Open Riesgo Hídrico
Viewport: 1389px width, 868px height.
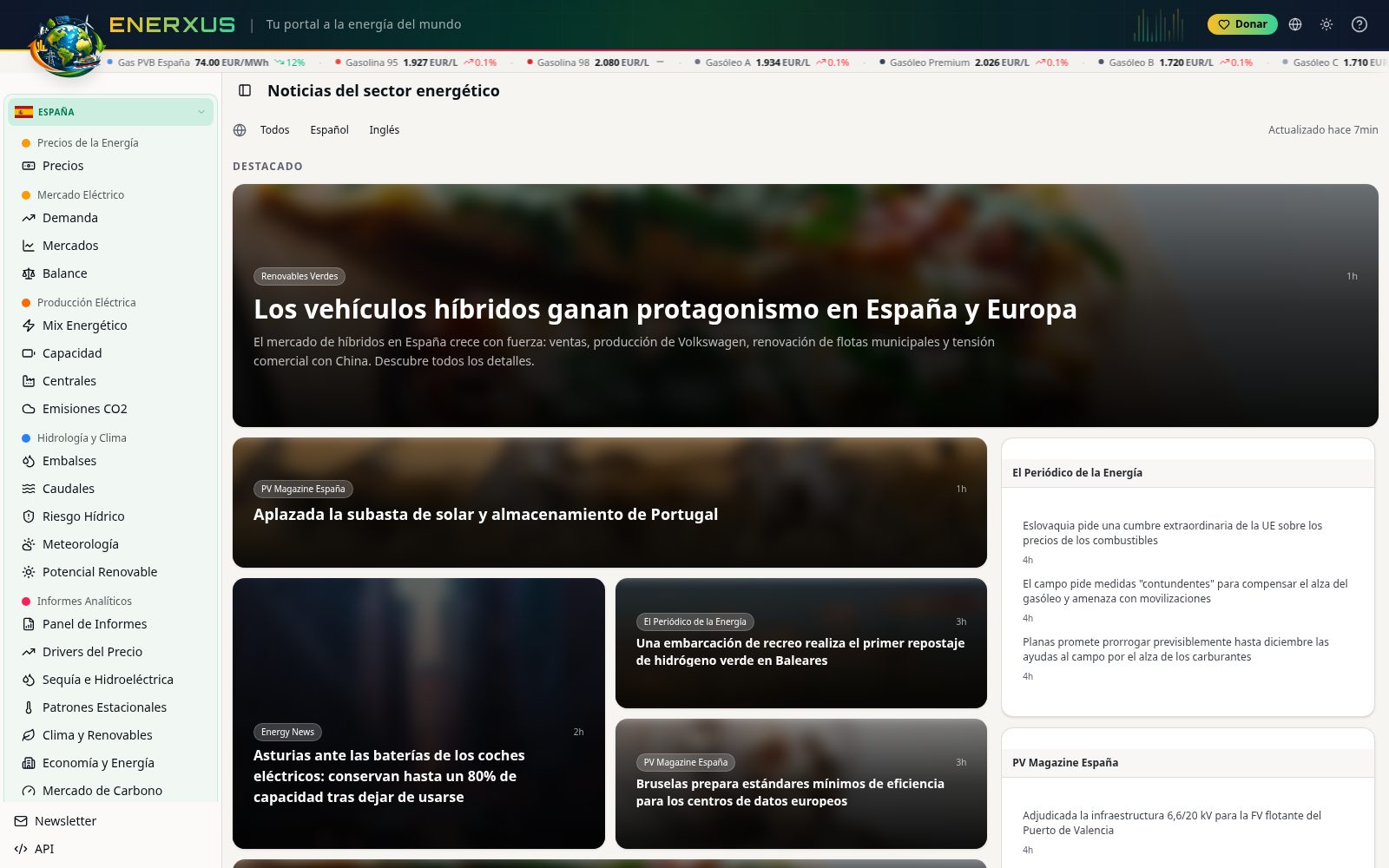coord(110,516)
